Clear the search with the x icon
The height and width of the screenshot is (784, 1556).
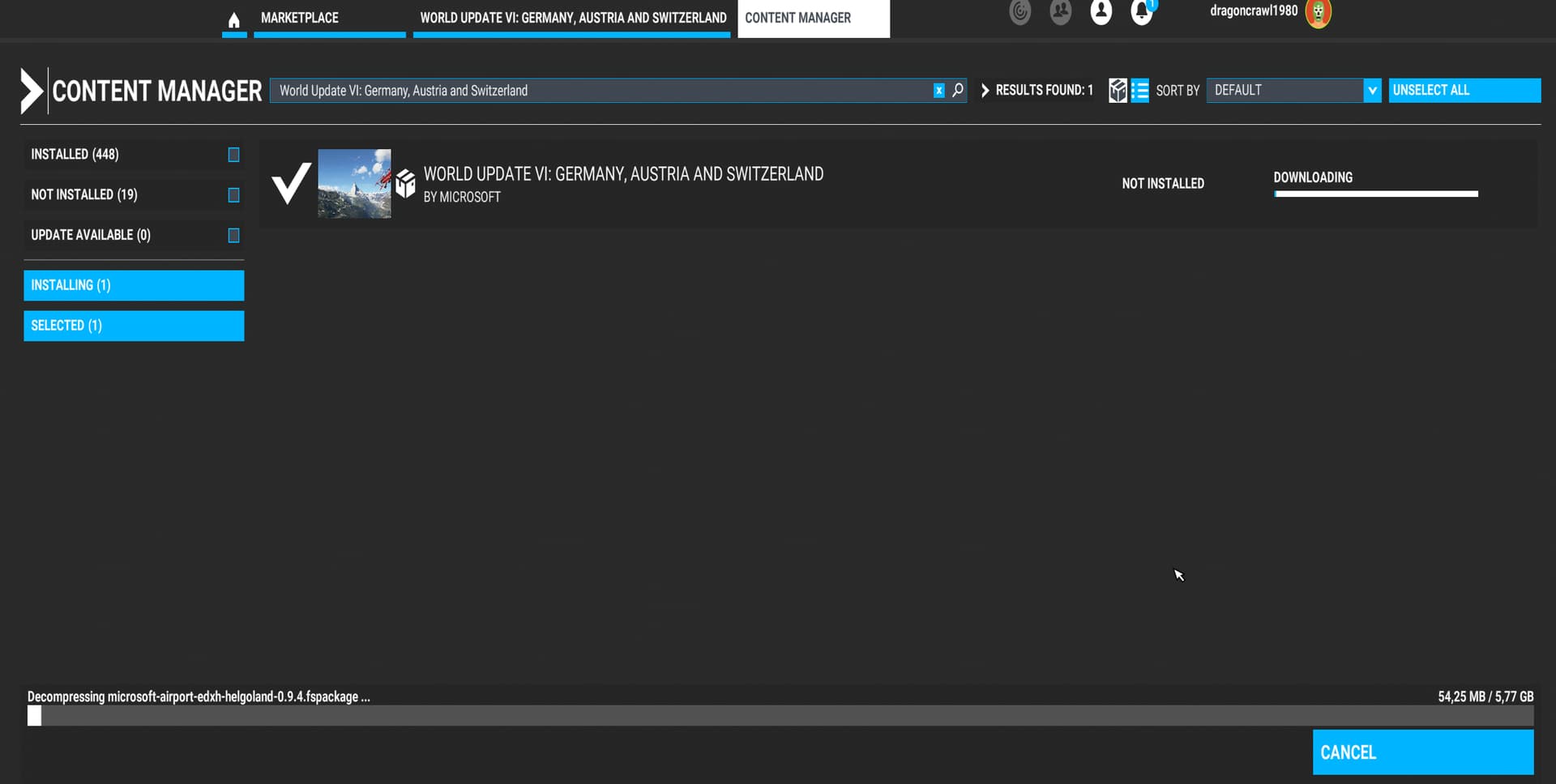(x=938, y=90)
